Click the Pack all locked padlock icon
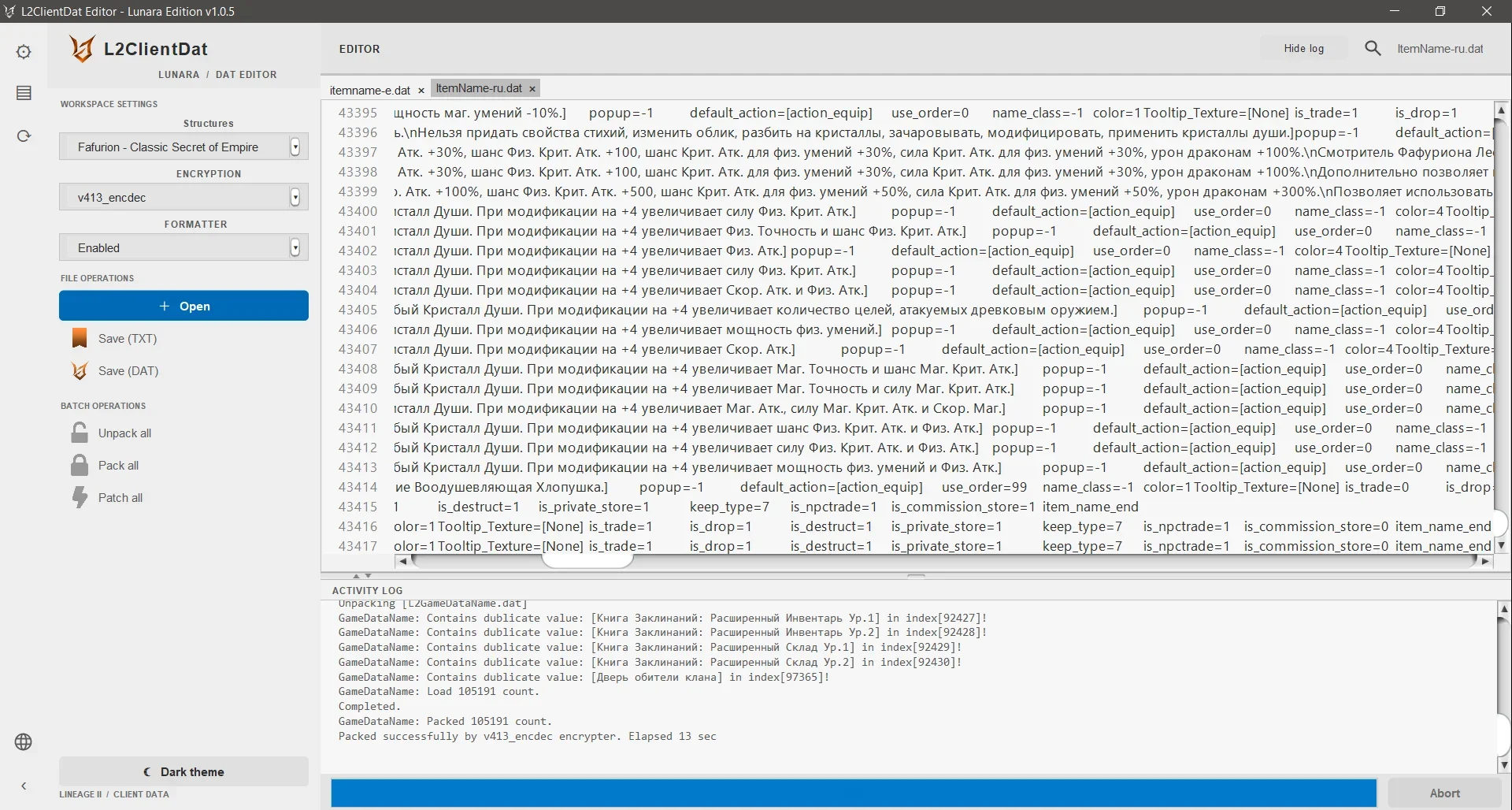The height and width of the screenshot is (810, 1512). (x=80, y=465)
